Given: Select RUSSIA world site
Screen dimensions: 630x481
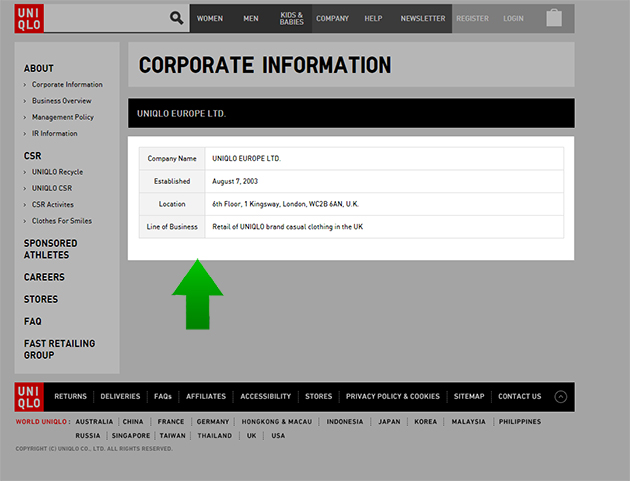Looking at the screenshot, I should pyautogui.click(x=88, y=436).
